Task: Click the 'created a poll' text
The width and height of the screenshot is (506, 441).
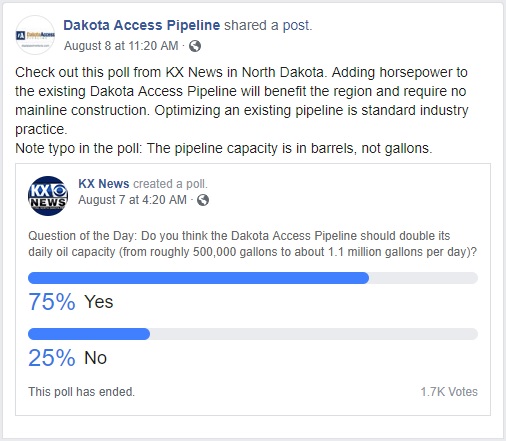Action: (x=170, y=184)
